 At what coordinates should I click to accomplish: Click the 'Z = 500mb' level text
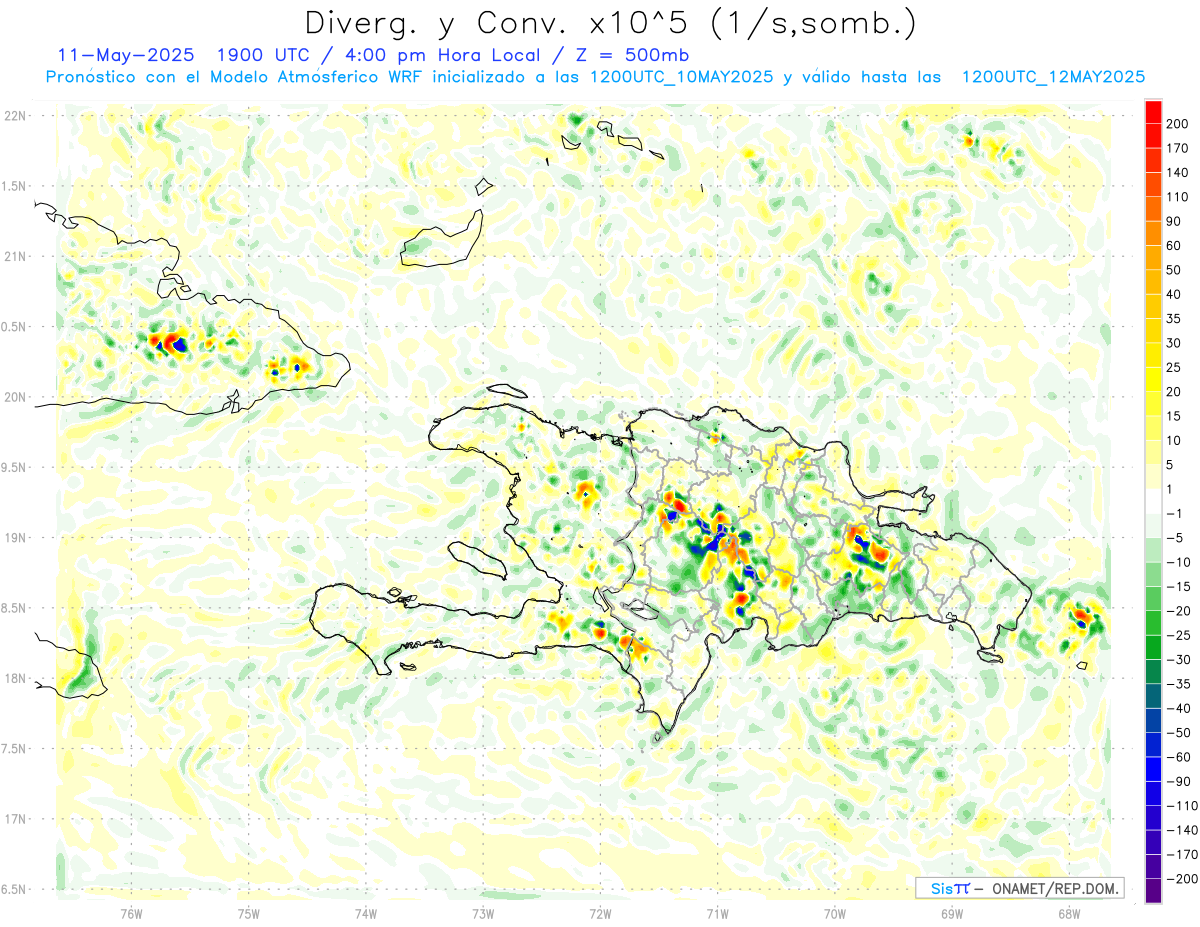[x=630, y=54]
